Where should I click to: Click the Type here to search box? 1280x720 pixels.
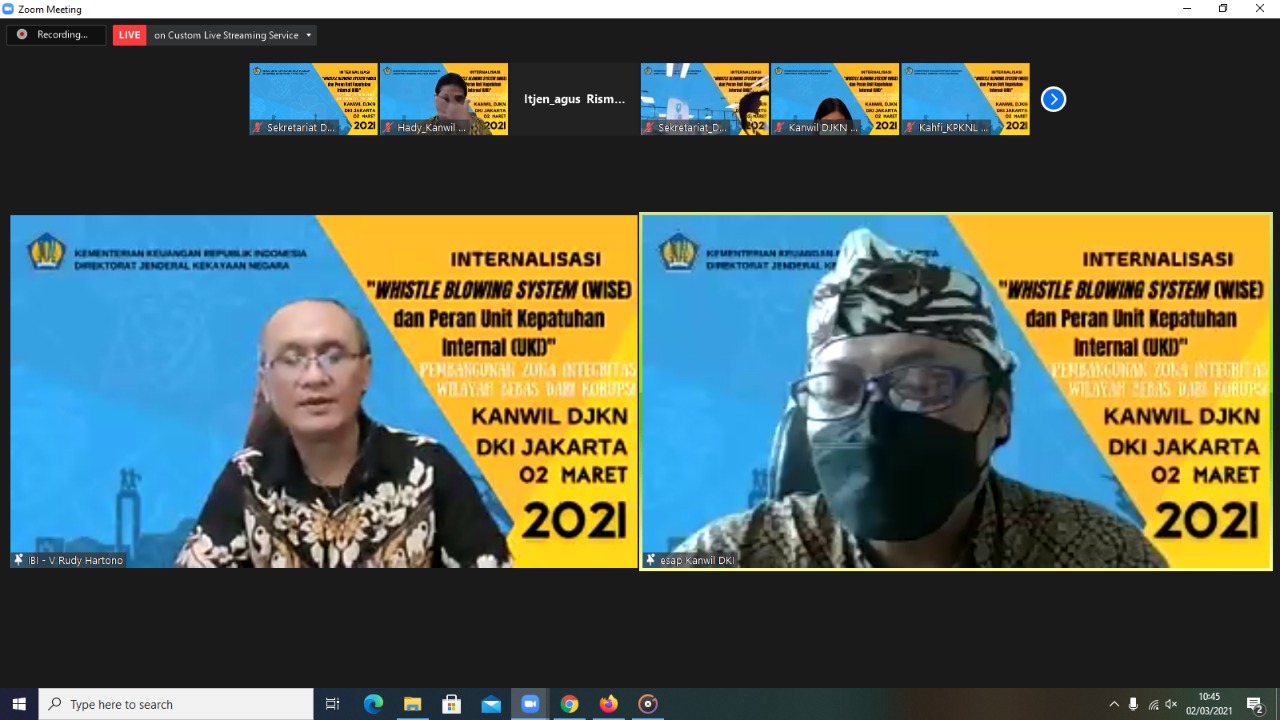click(x=176, y=704)
